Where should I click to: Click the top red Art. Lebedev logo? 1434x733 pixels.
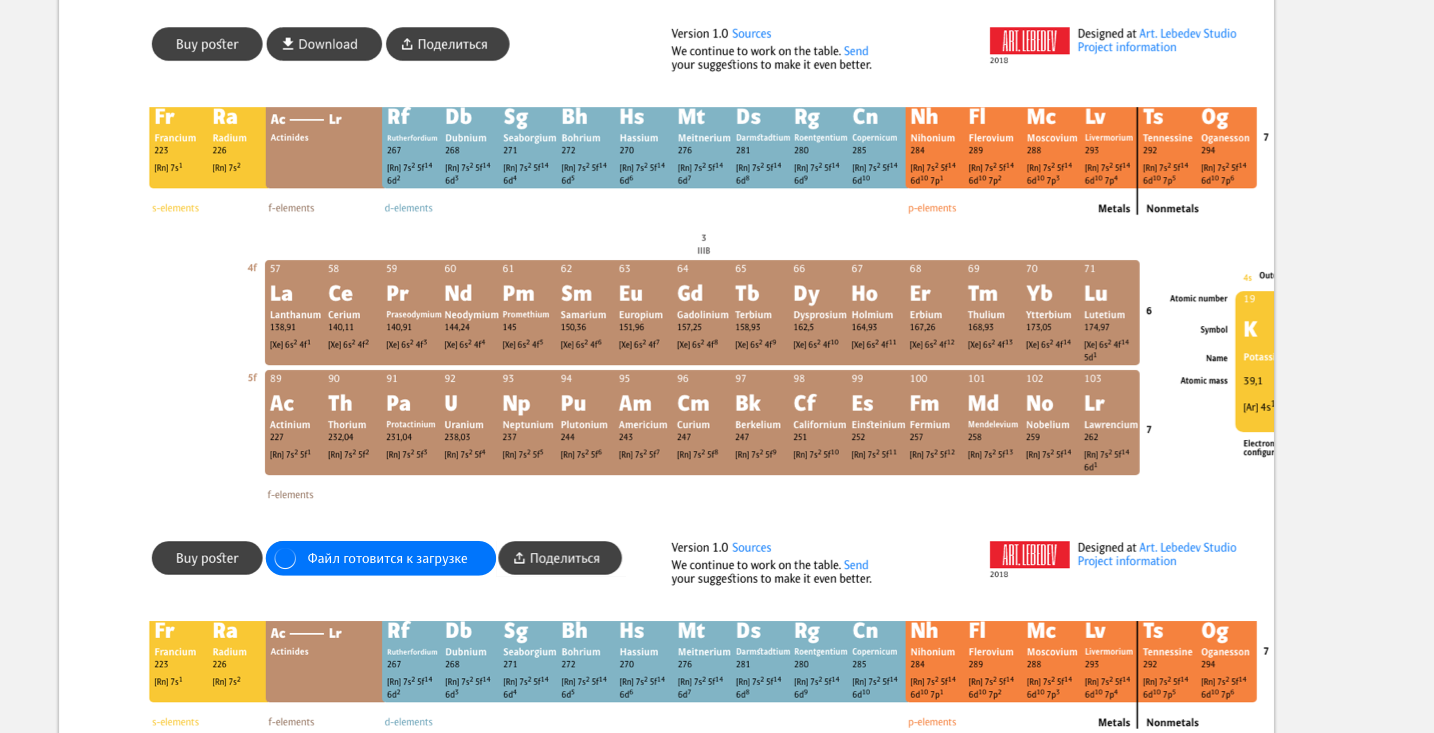click(x=1029, y=41)
